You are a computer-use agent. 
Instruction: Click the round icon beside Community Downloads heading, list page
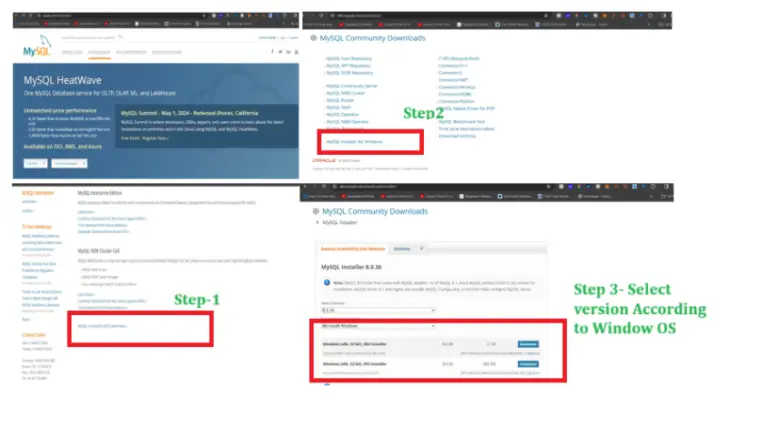(x=313, y=38)
